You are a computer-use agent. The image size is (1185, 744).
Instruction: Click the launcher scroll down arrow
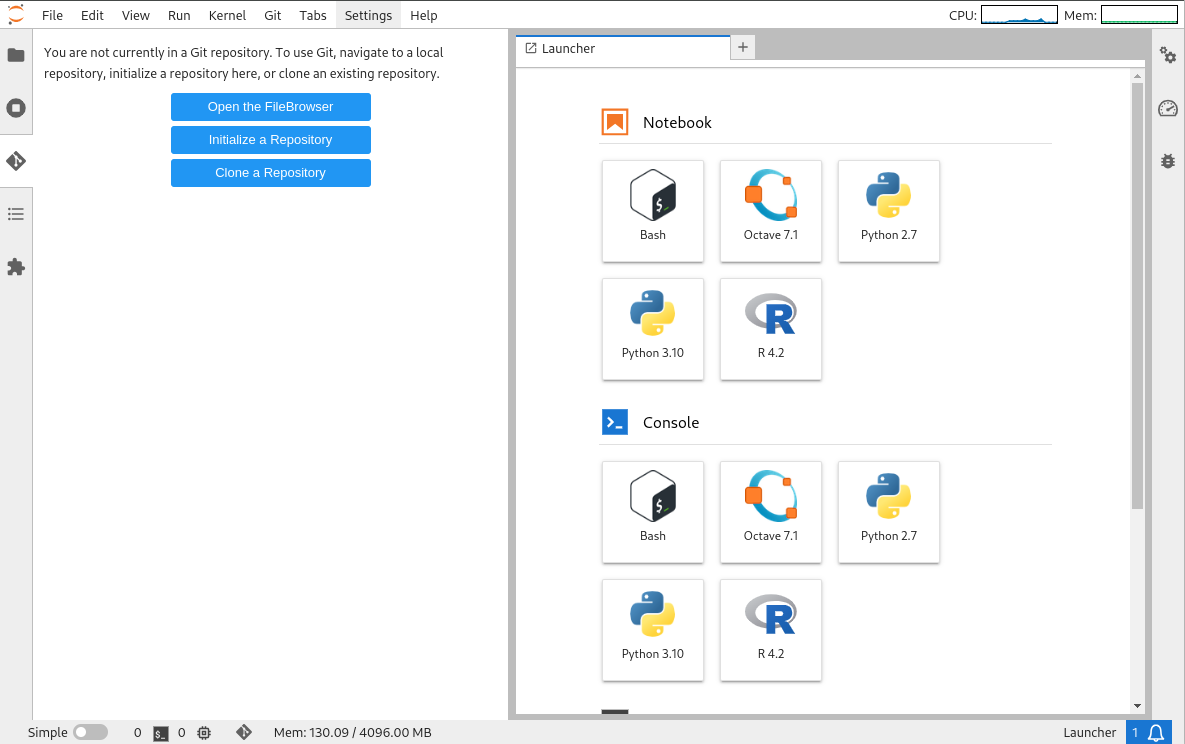(x=1137, y=706)
